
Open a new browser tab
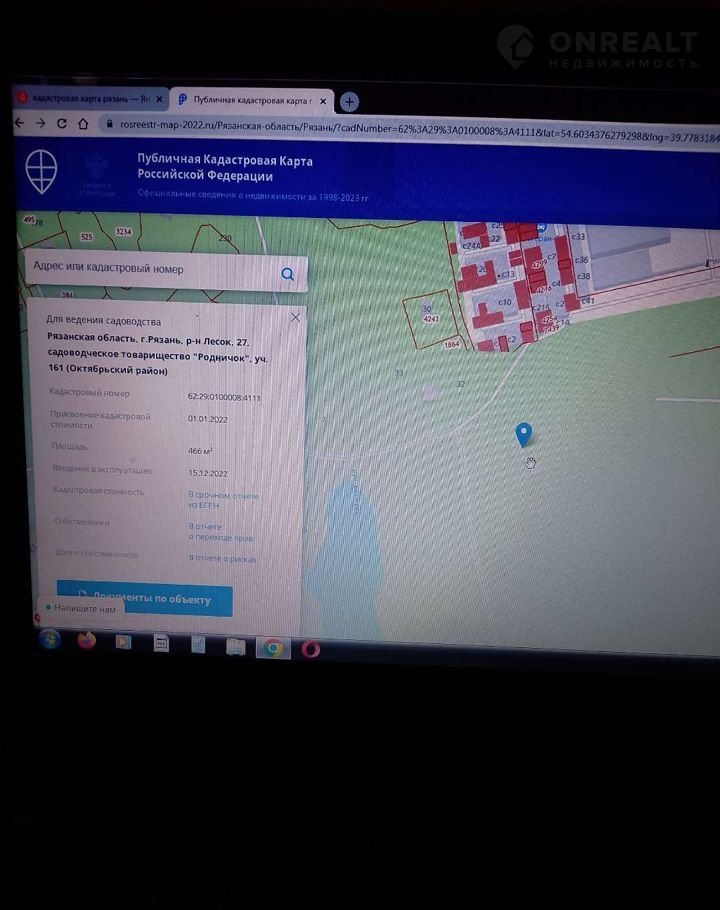349,101
